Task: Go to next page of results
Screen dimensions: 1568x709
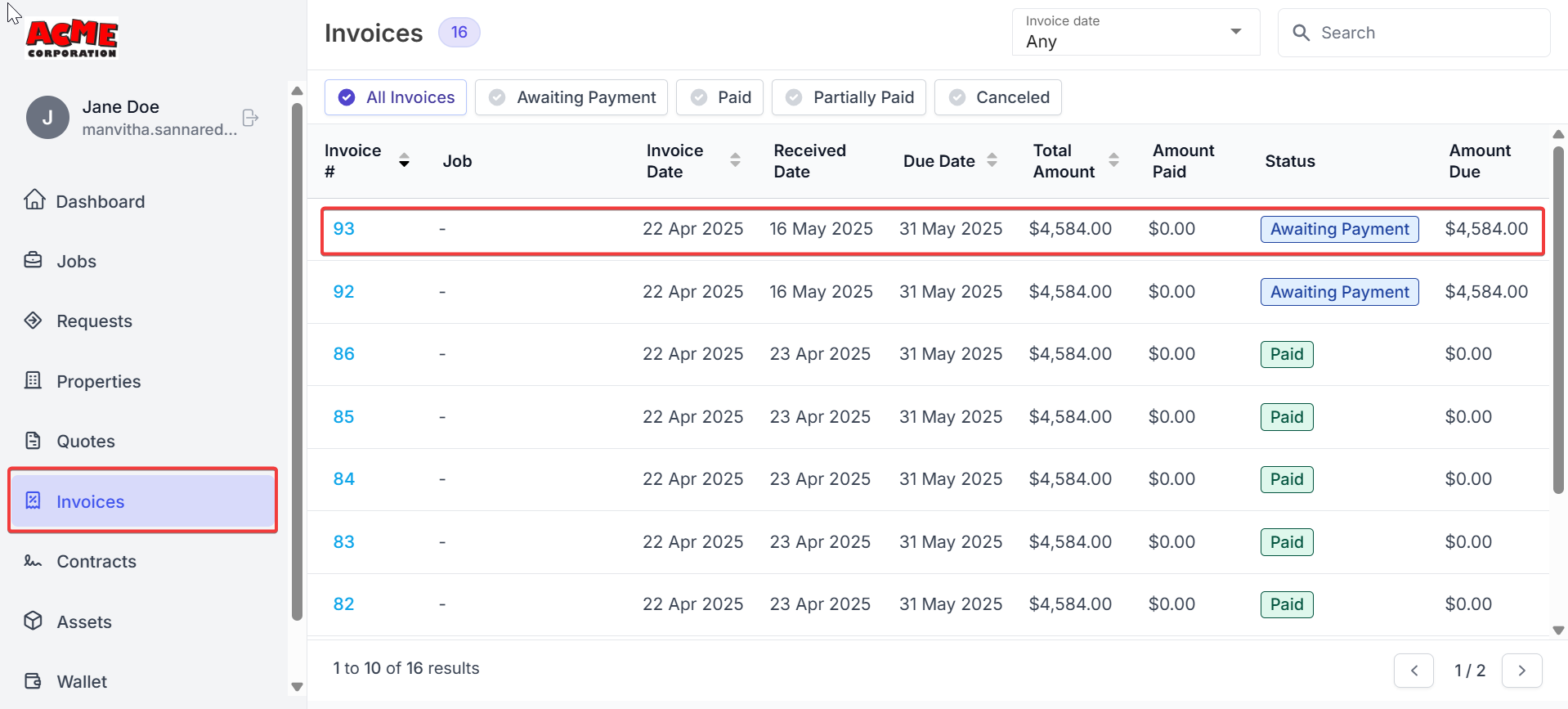Action: tap(1521, 671)
